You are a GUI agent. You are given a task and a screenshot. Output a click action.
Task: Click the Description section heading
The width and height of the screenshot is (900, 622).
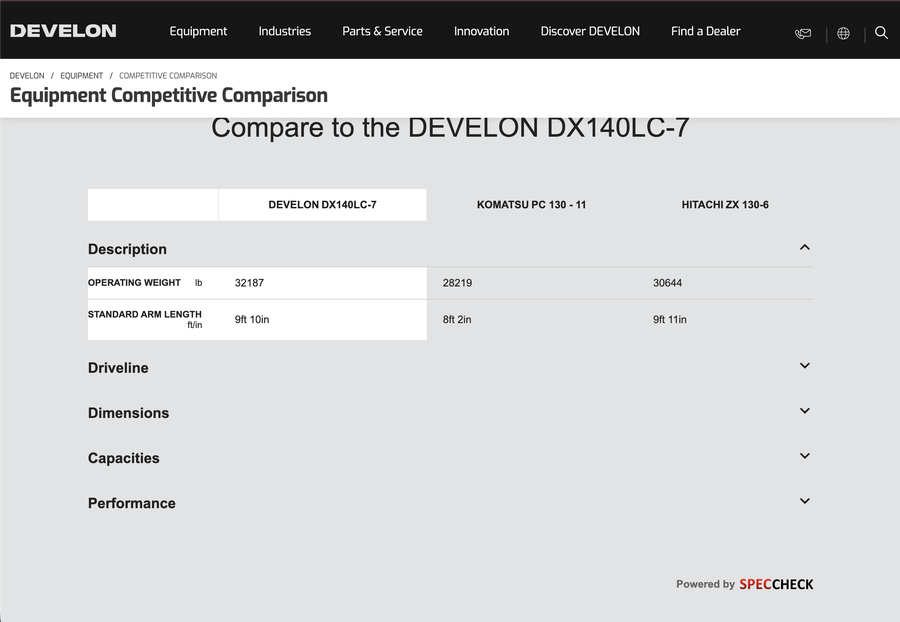click(x=127, y=249)
